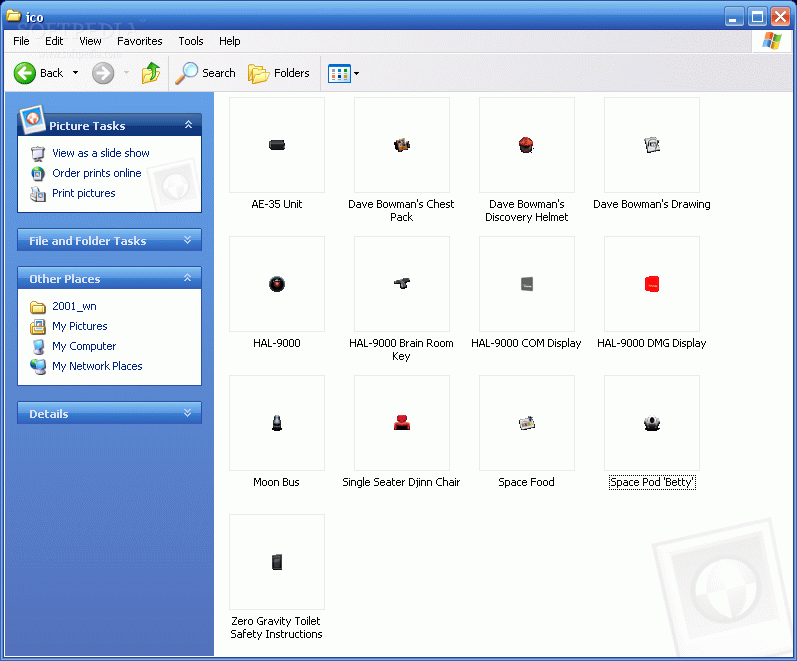The image size is (797, 661).
Task: Select HAL-9000 COM Display thumbnail
Action: click(x=527, y=284)
